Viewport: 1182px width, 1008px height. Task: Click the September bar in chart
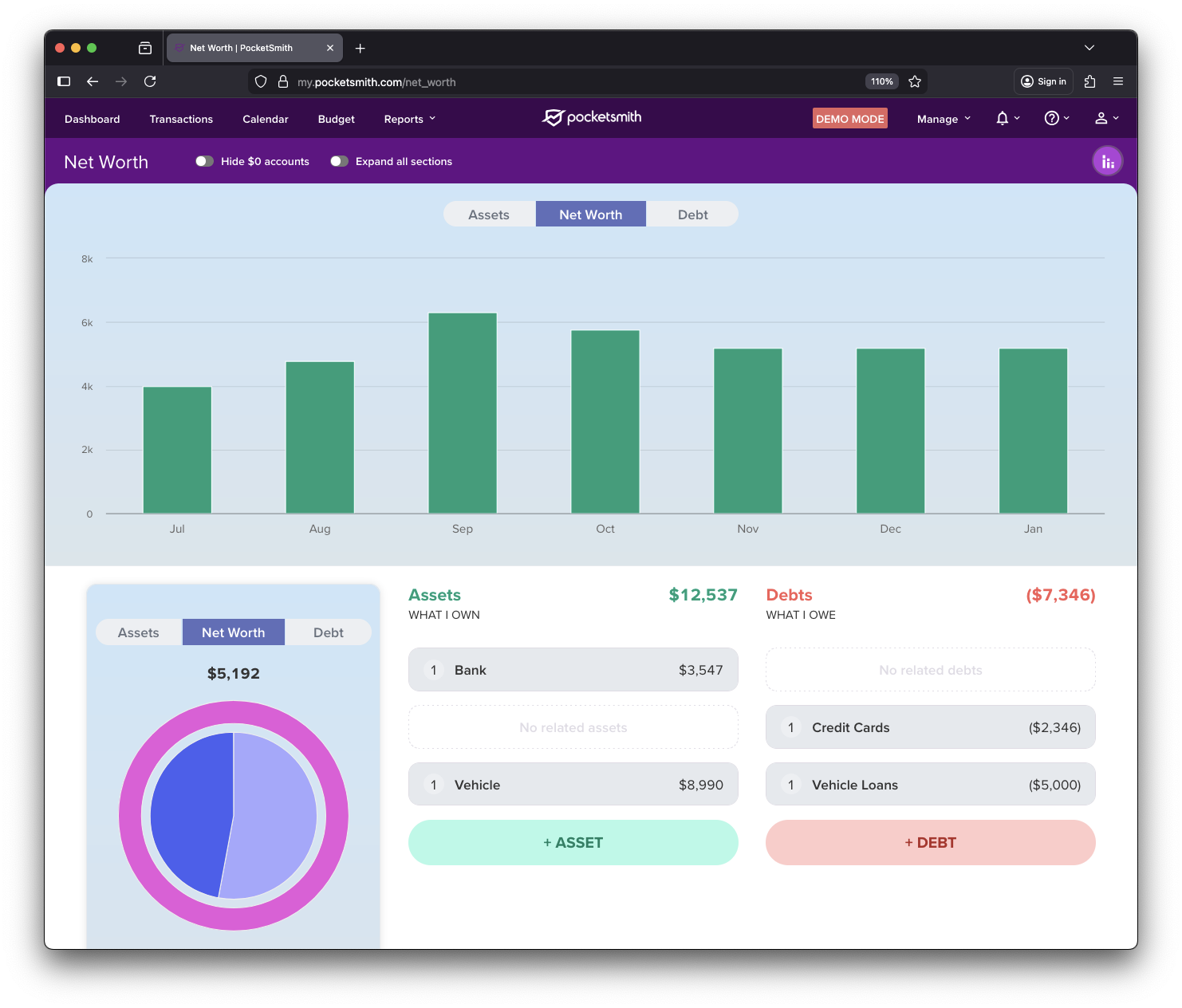point(463,413)
